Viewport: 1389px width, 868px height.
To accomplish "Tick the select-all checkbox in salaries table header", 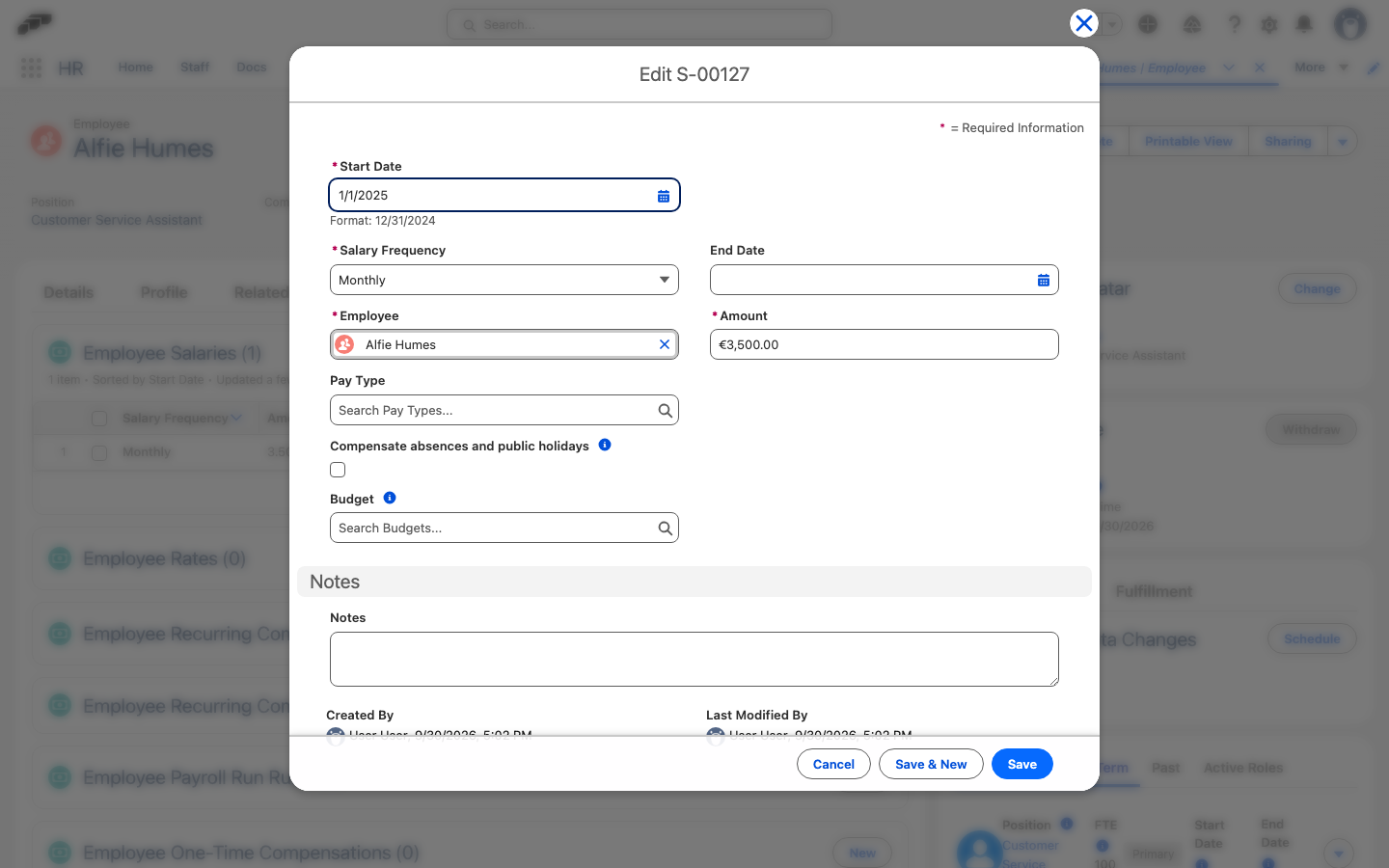I will pyautogui.click(x=99, y=419).
